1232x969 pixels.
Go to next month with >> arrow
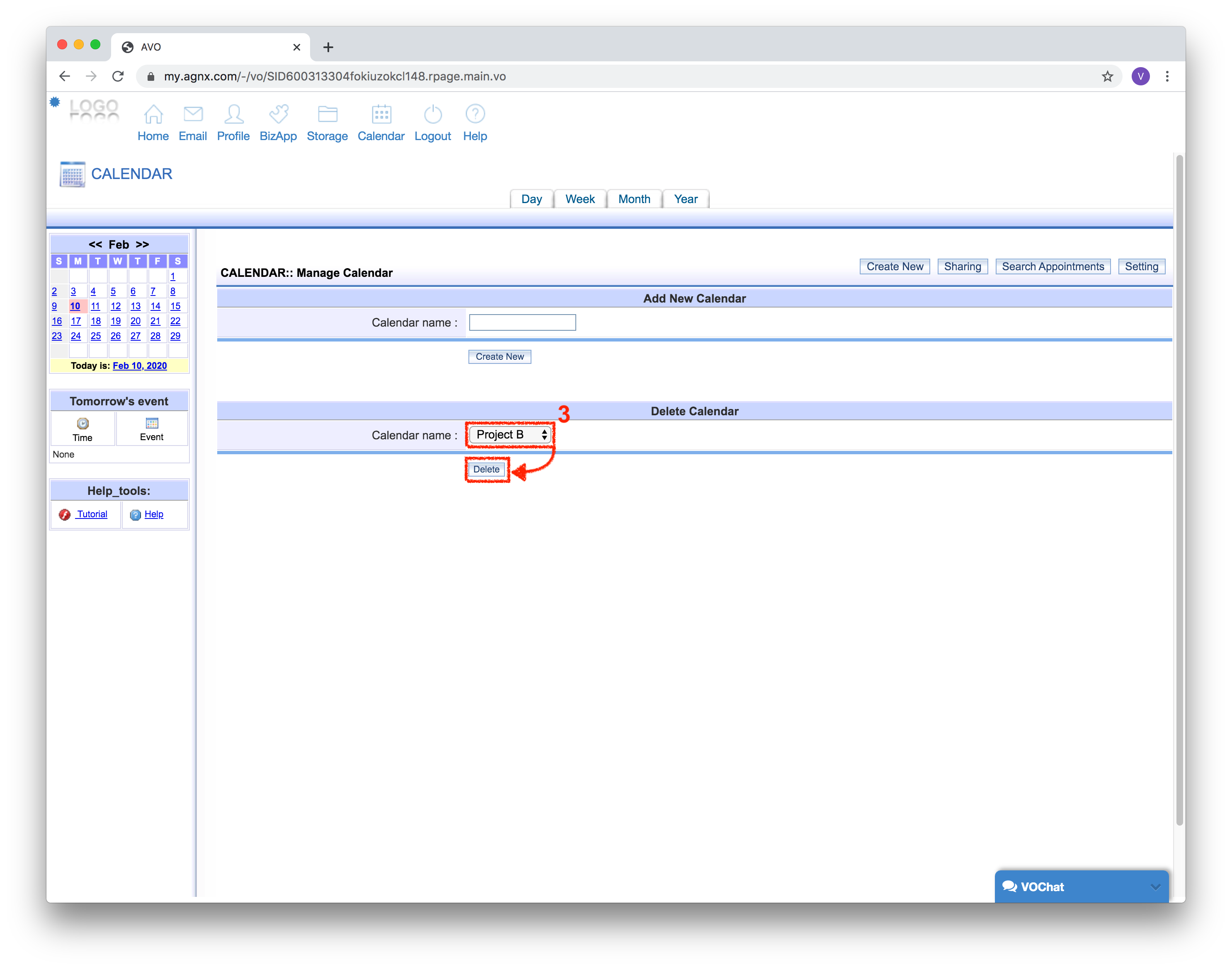143,245
